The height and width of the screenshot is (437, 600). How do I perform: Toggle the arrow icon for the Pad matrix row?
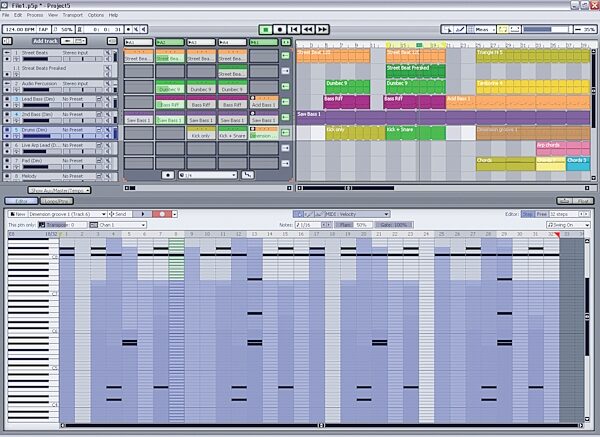click(285, 163)
